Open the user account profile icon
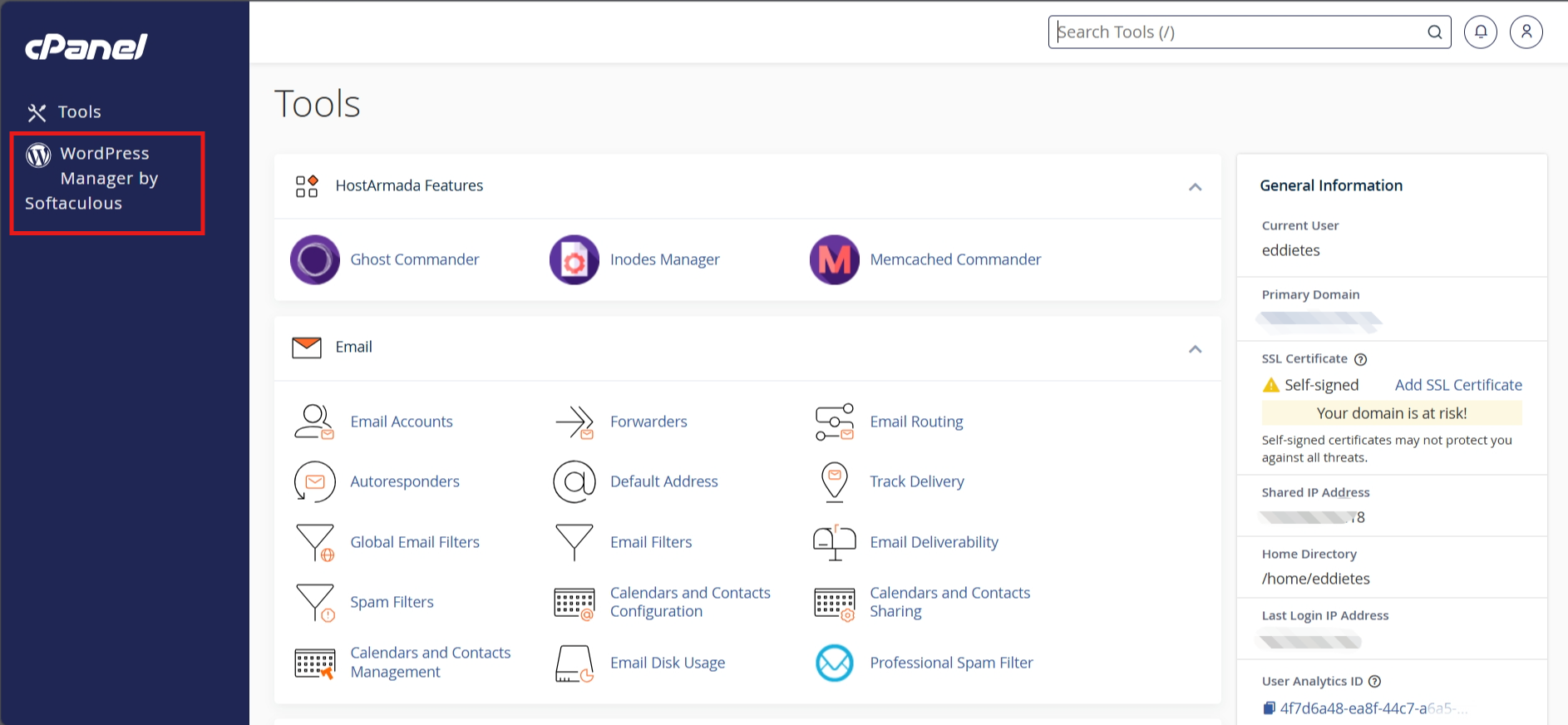The height and width of the screenshot is (725, 1568). pos(1526,32)
